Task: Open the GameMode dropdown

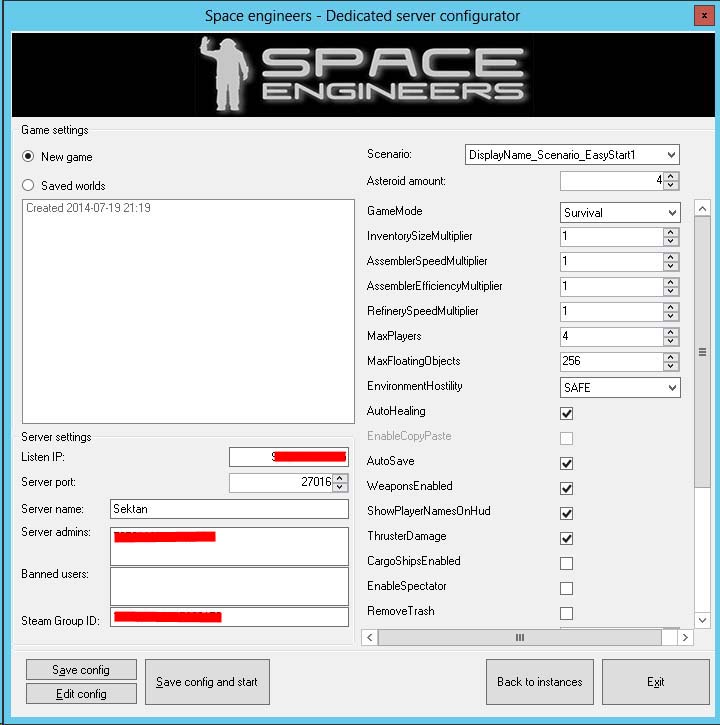Action: coord(620,213)
